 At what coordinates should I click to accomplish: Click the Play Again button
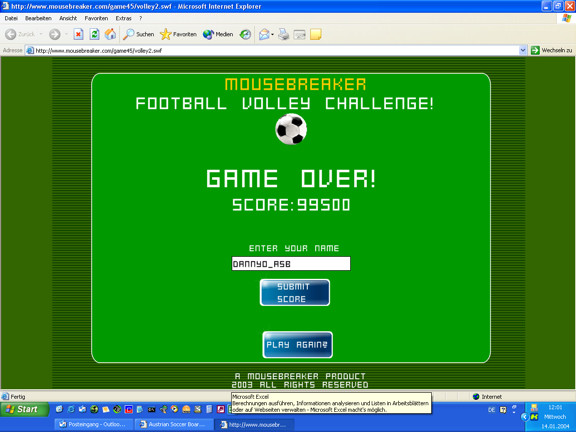298,345
